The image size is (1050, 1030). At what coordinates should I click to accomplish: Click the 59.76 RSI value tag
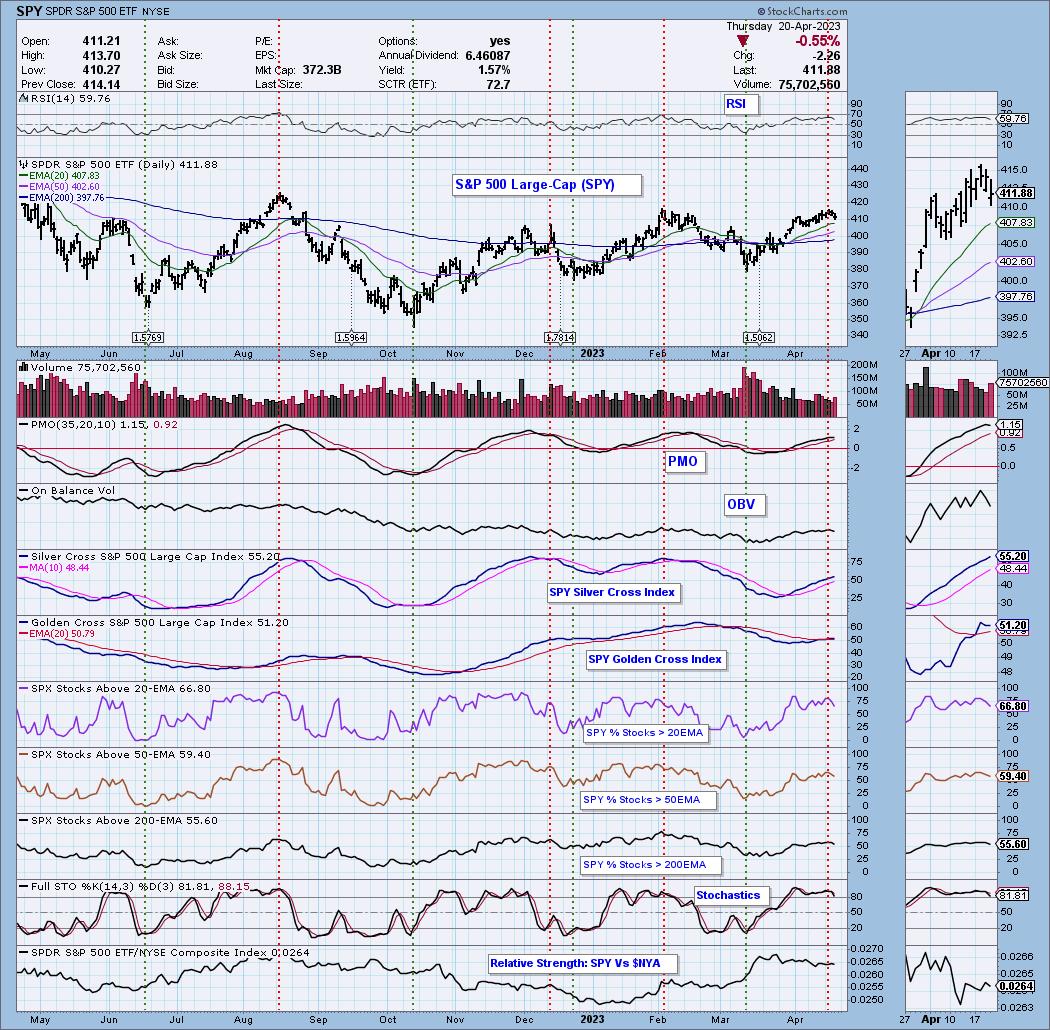(x=1013, y=119)
